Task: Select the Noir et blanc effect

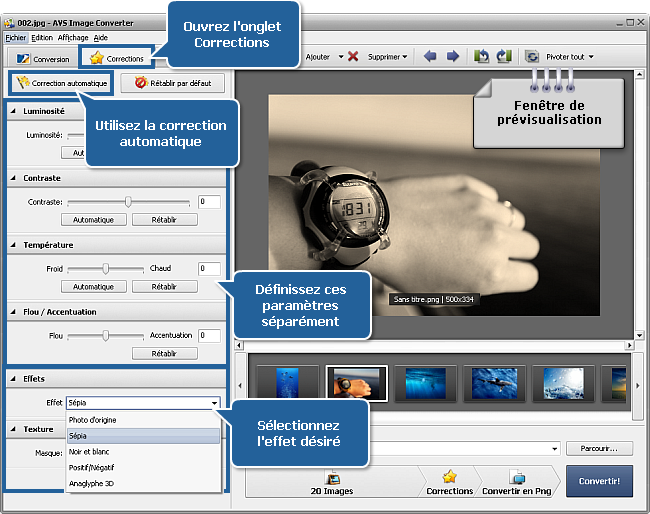Action: (92, 452)
